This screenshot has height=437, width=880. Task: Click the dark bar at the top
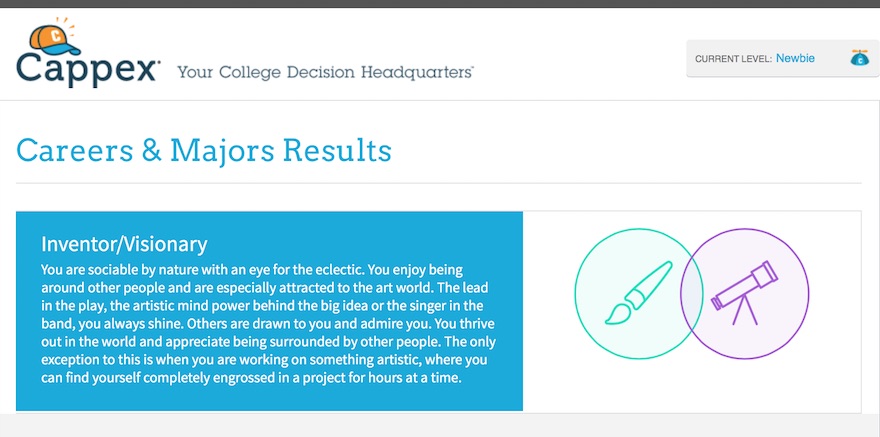(x=440, y=3)
